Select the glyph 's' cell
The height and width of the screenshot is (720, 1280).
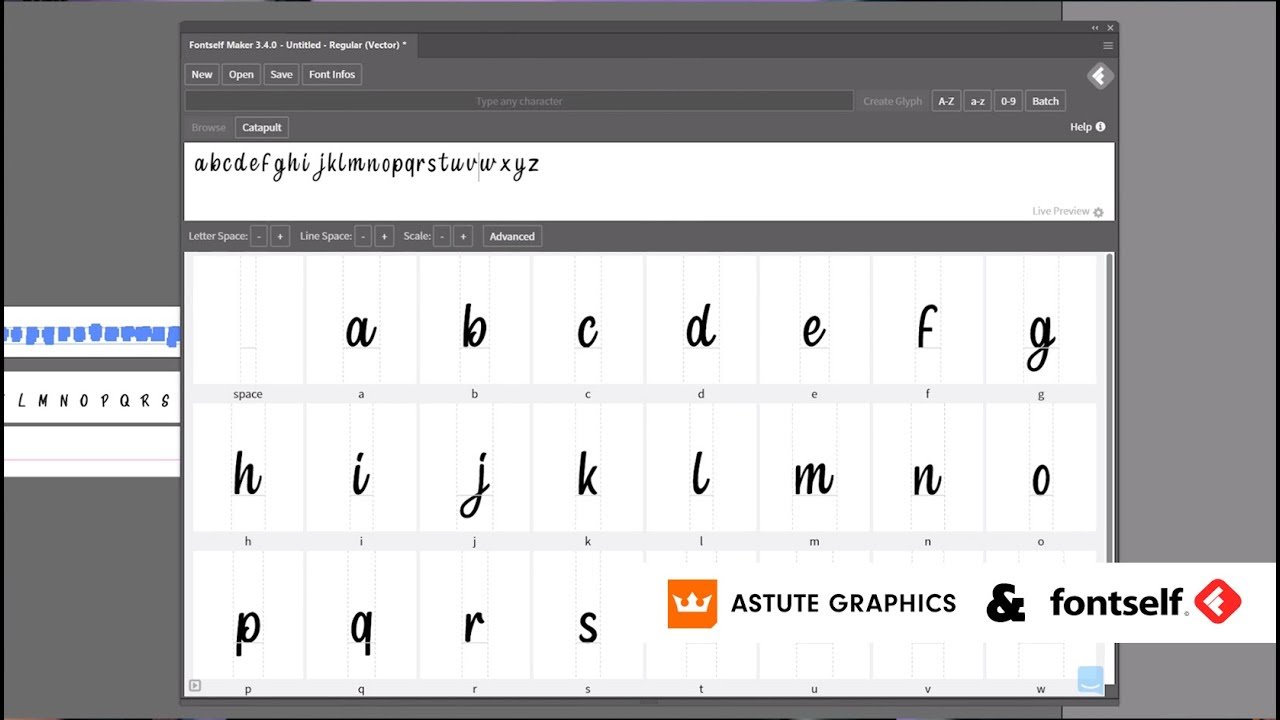tap(587, 616)
